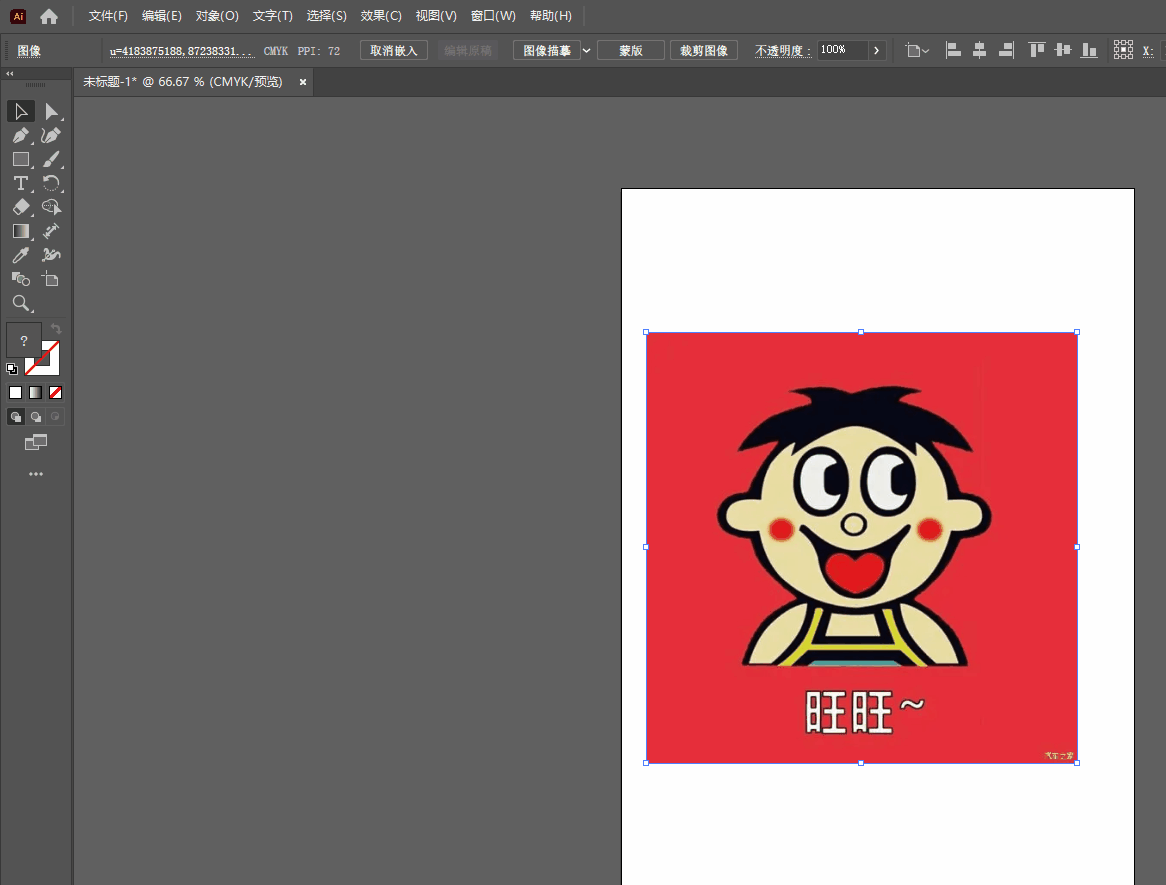Open the edit toolbar three dots
This screenshot has width=1166, height=885.
click(x=36, y=474)
